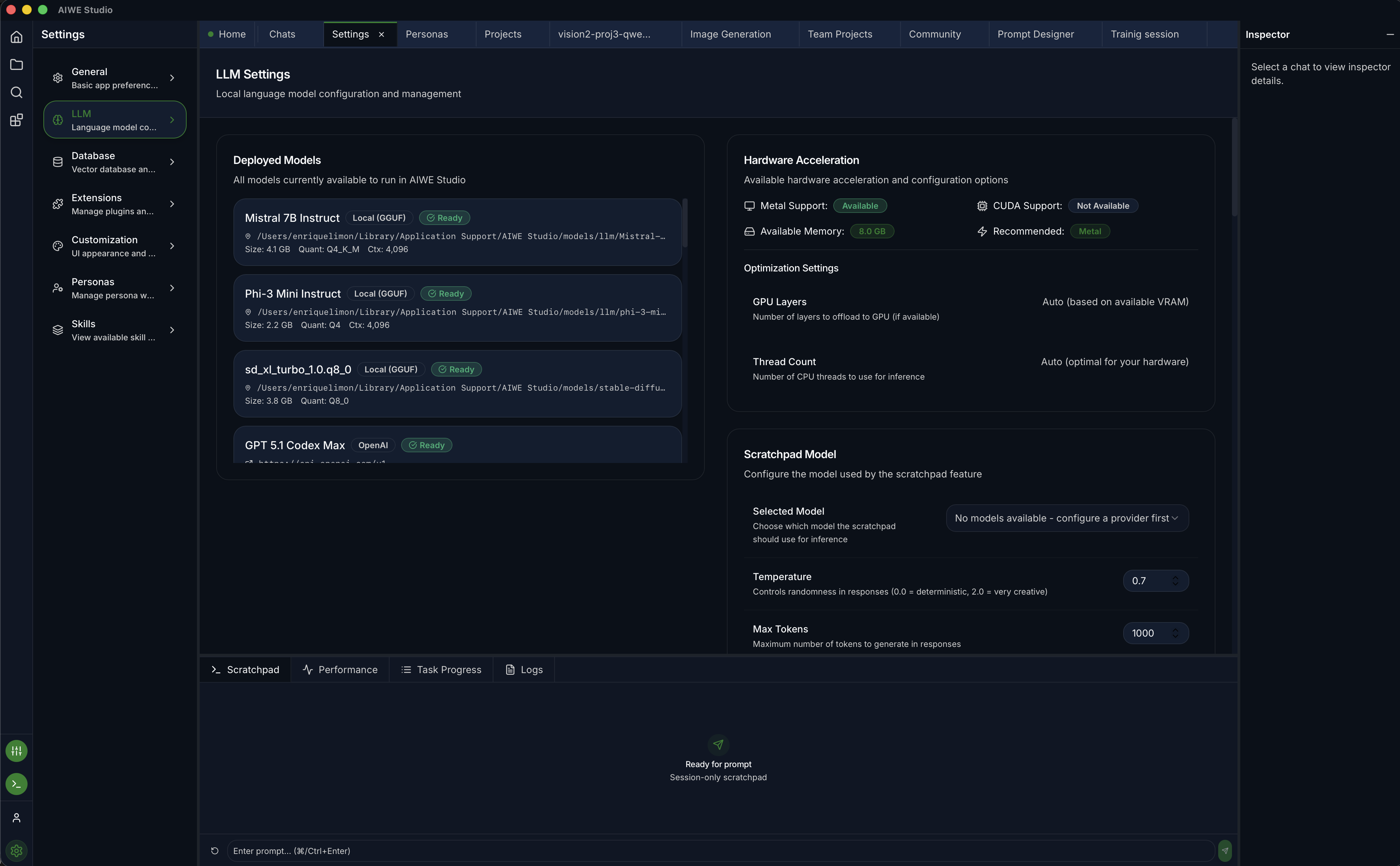
Task: Click the Max Tokens value field showing 1000
Action: (1156, 633)
